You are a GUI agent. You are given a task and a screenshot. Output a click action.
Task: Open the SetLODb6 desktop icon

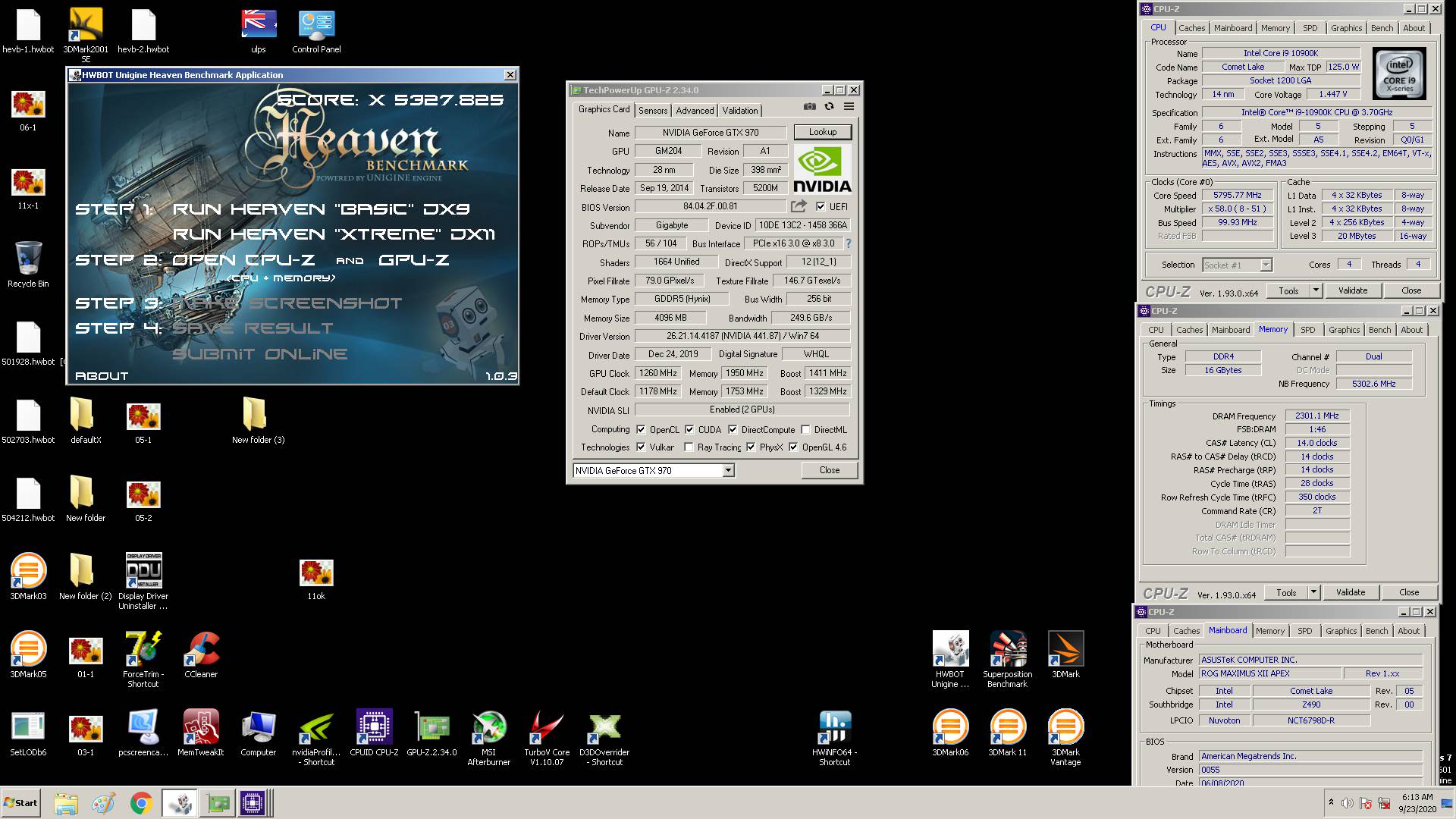coord(28,733)
